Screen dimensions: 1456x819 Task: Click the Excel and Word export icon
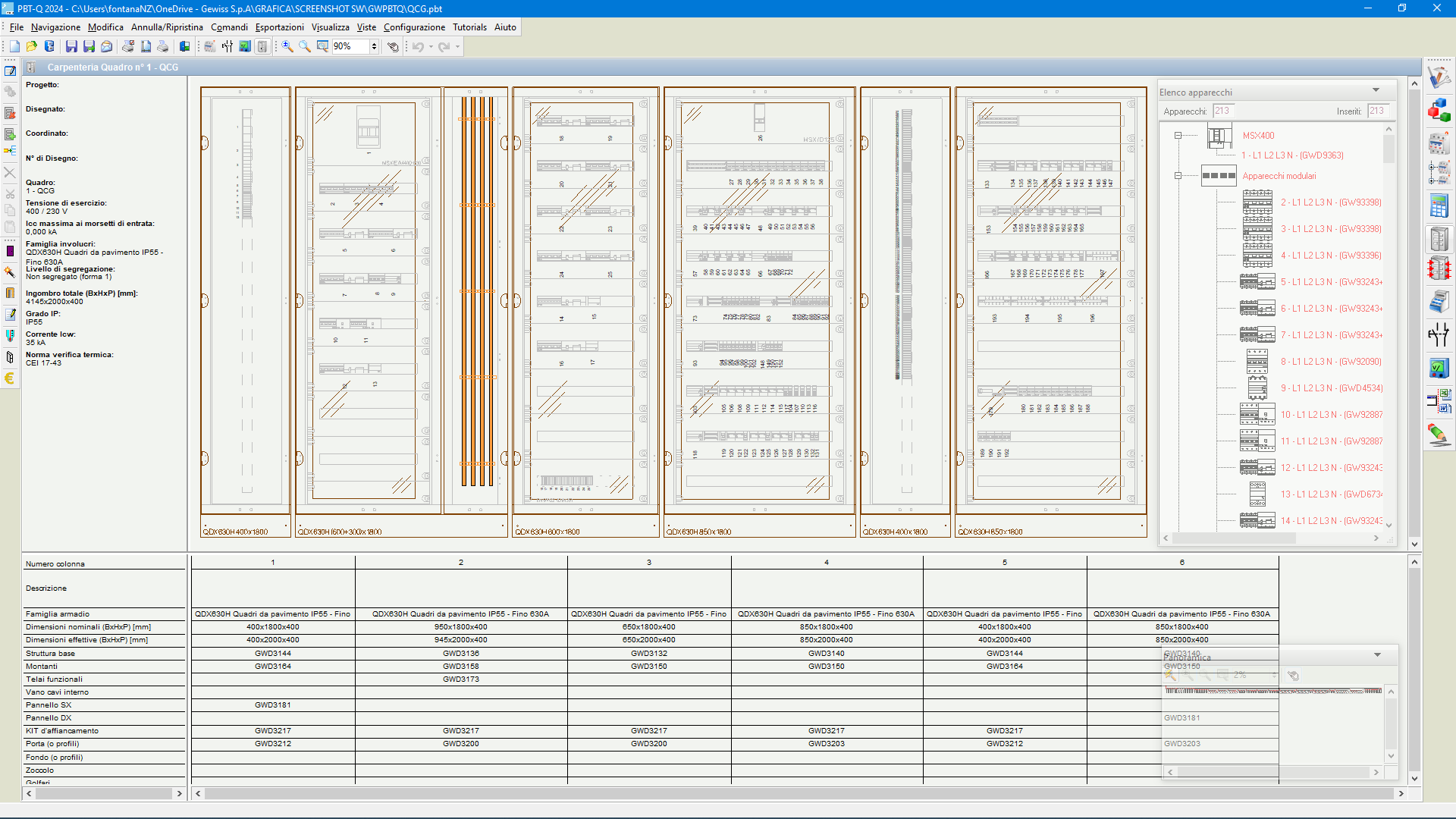pyautogui.click(x=1439, y=400)
